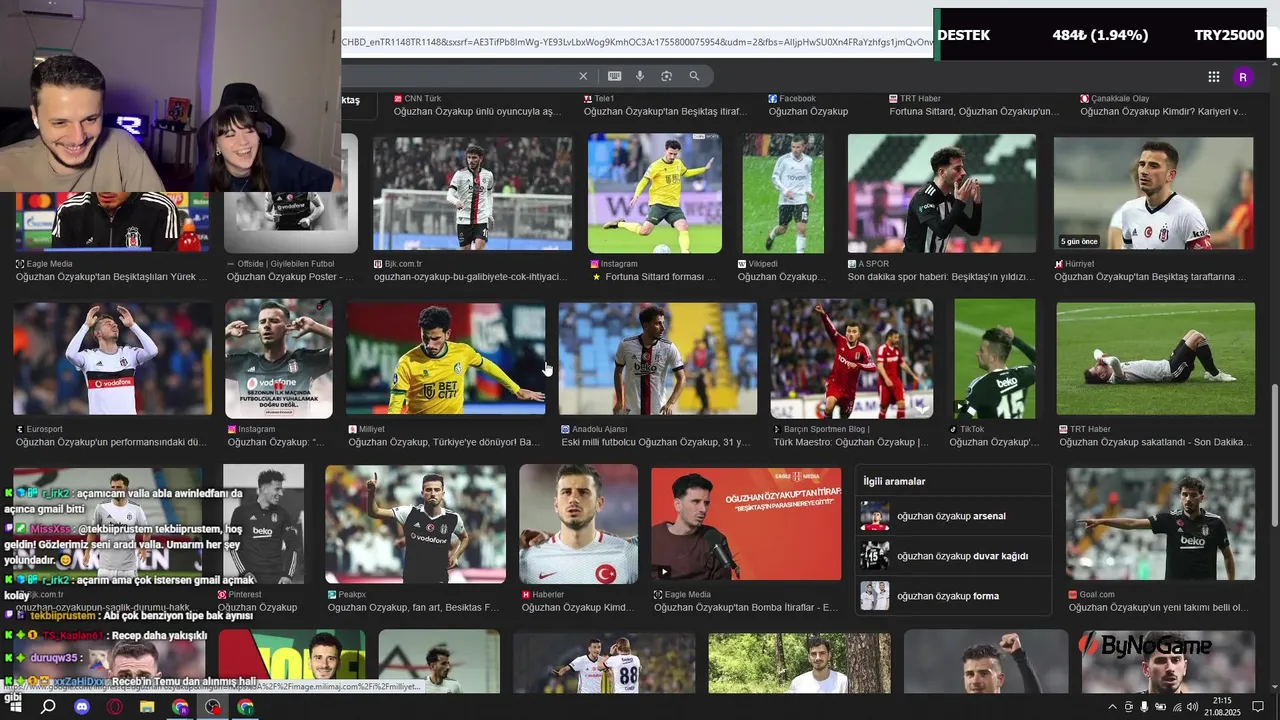The height and width of the screenshot is (720, 1280).
Task: Open the Hürriyet result tagged 5 gün önce
Action: pyautogui.click(x=1153, y=194)
